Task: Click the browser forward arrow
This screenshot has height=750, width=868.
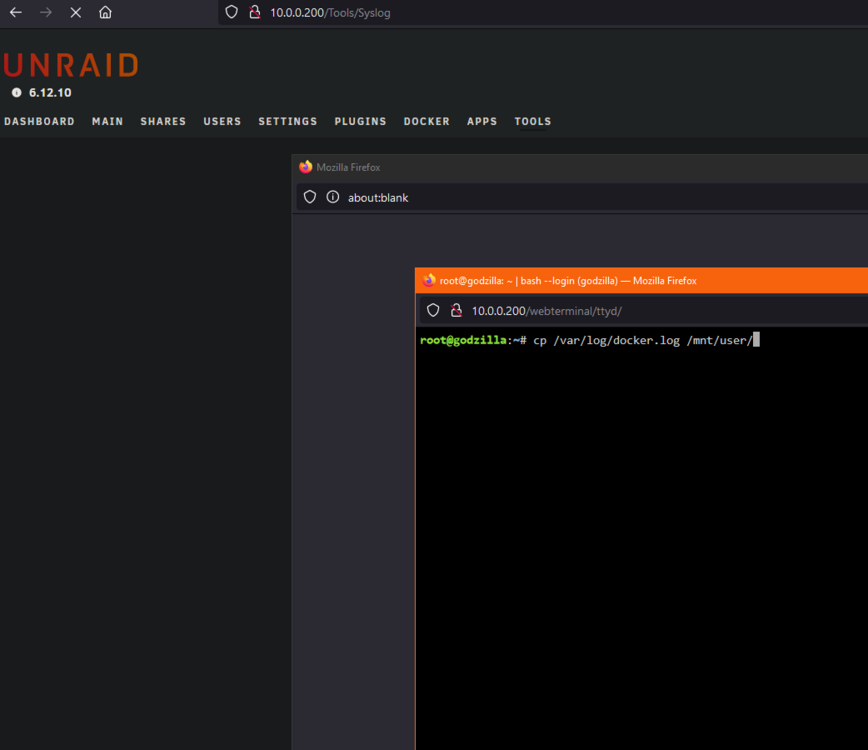Action: coord(45,12)
